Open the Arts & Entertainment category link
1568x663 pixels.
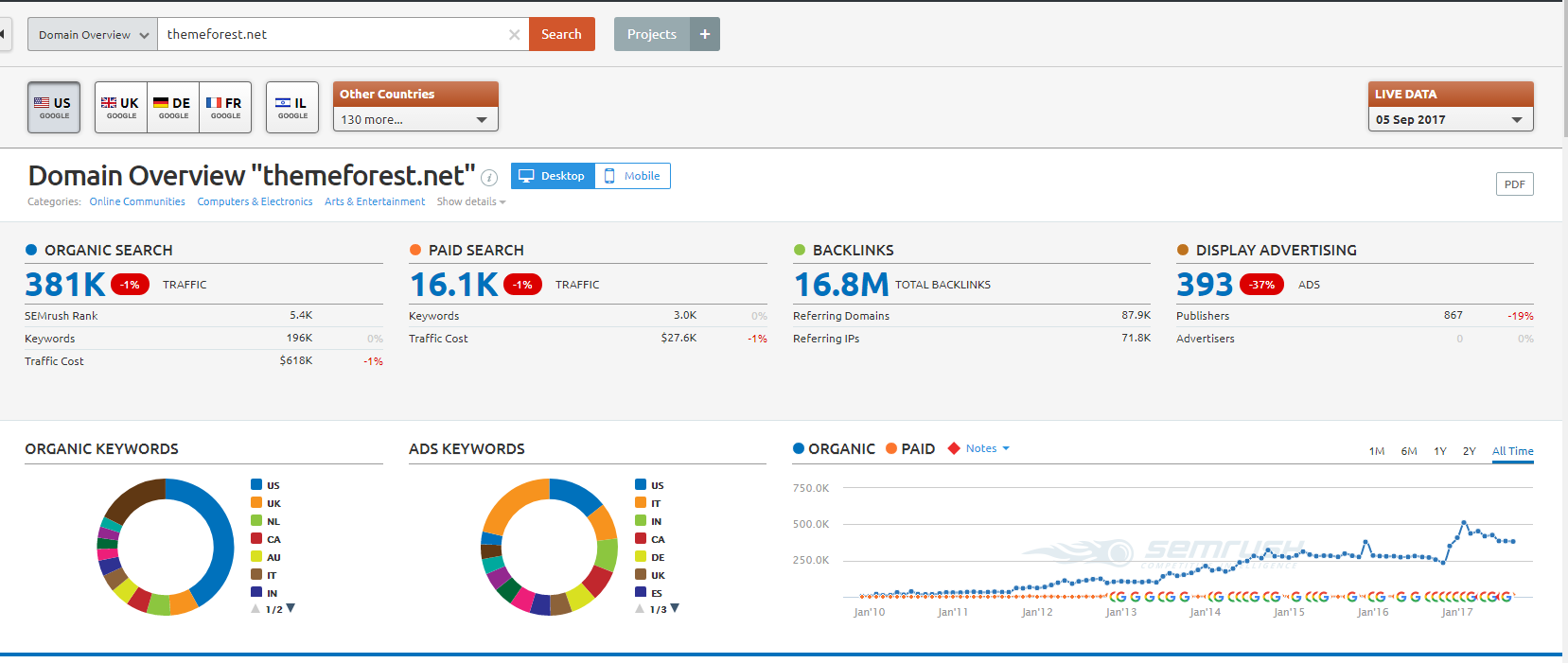tap(375, 201)
